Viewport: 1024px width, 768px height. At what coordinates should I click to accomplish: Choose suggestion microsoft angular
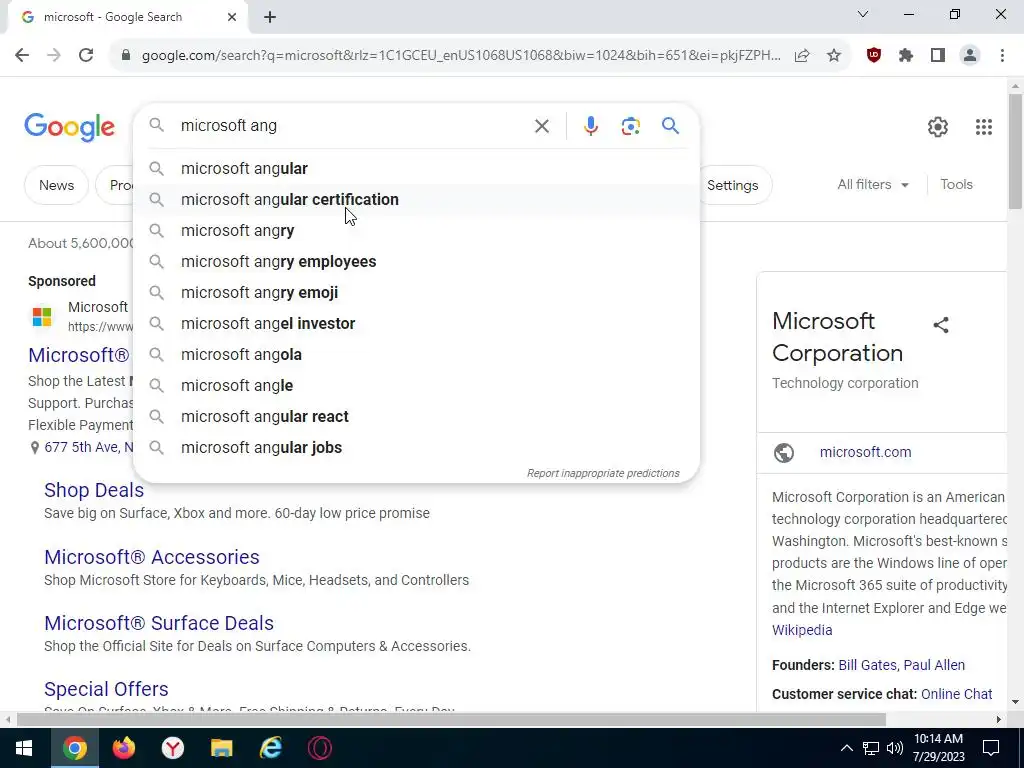click(x=416, y=168)
